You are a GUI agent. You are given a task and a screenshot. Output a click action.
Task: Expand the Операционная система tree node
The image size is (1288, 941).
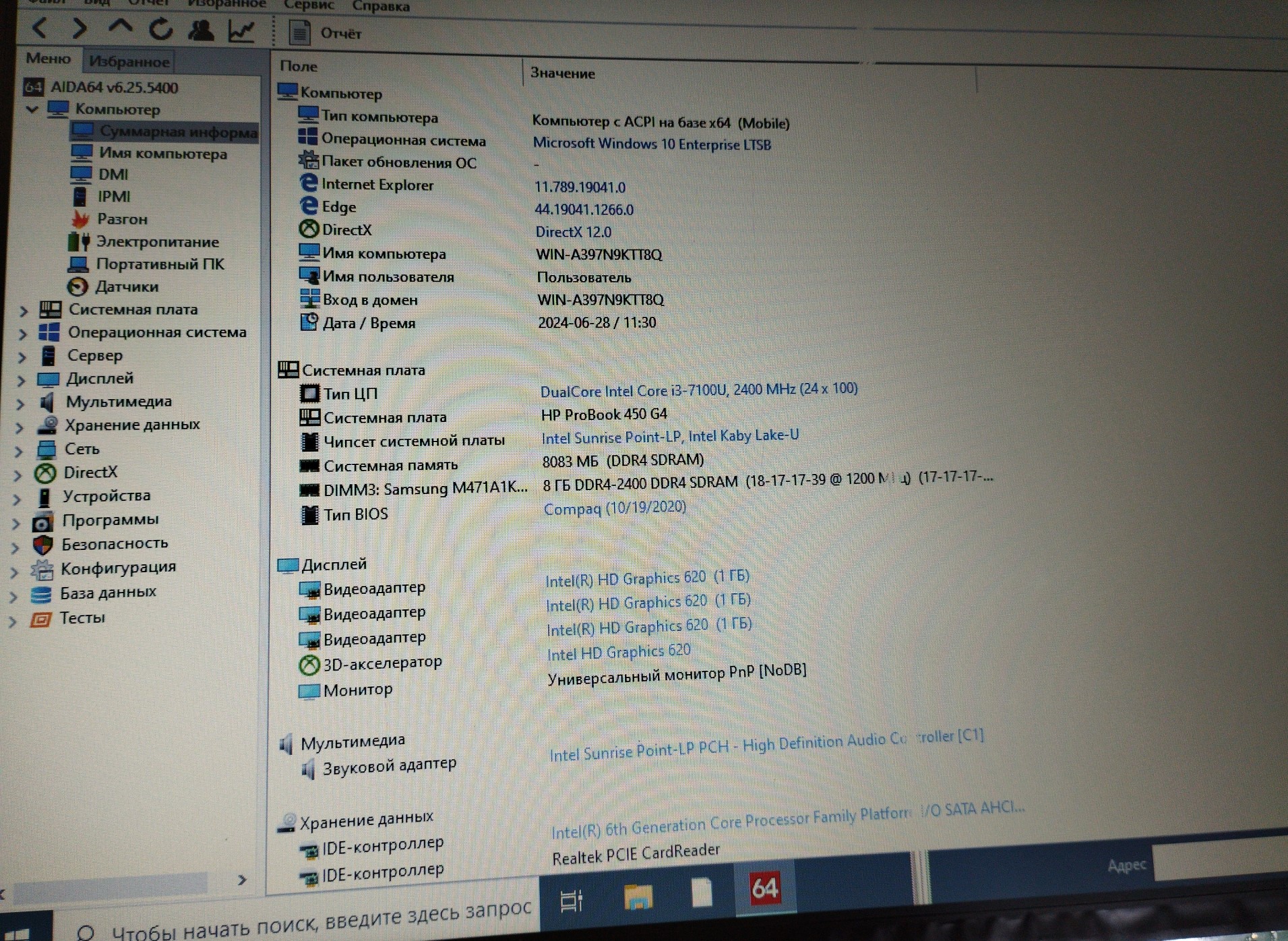coord(22,334)
